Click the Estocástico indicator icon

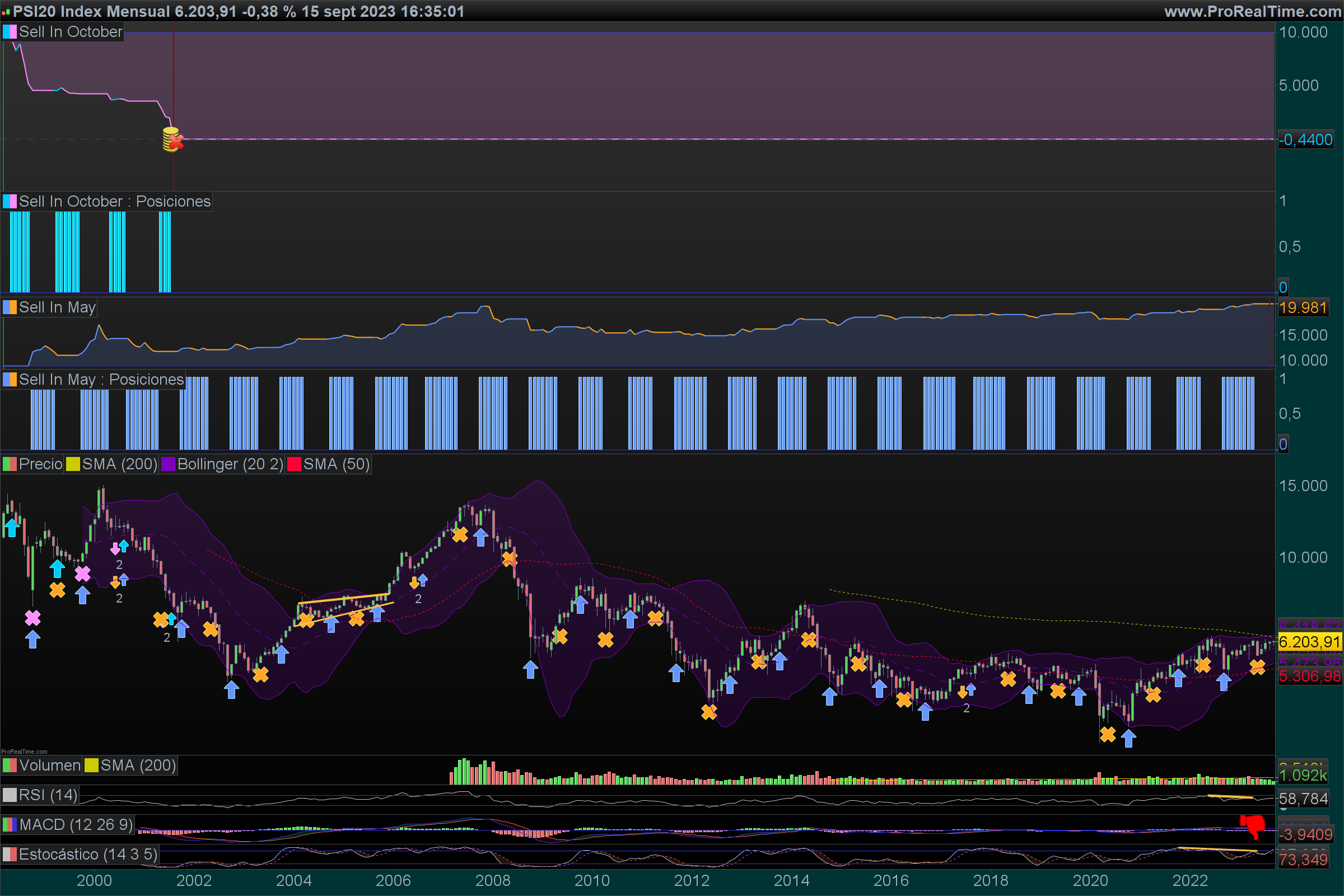(x=10, y=855)
